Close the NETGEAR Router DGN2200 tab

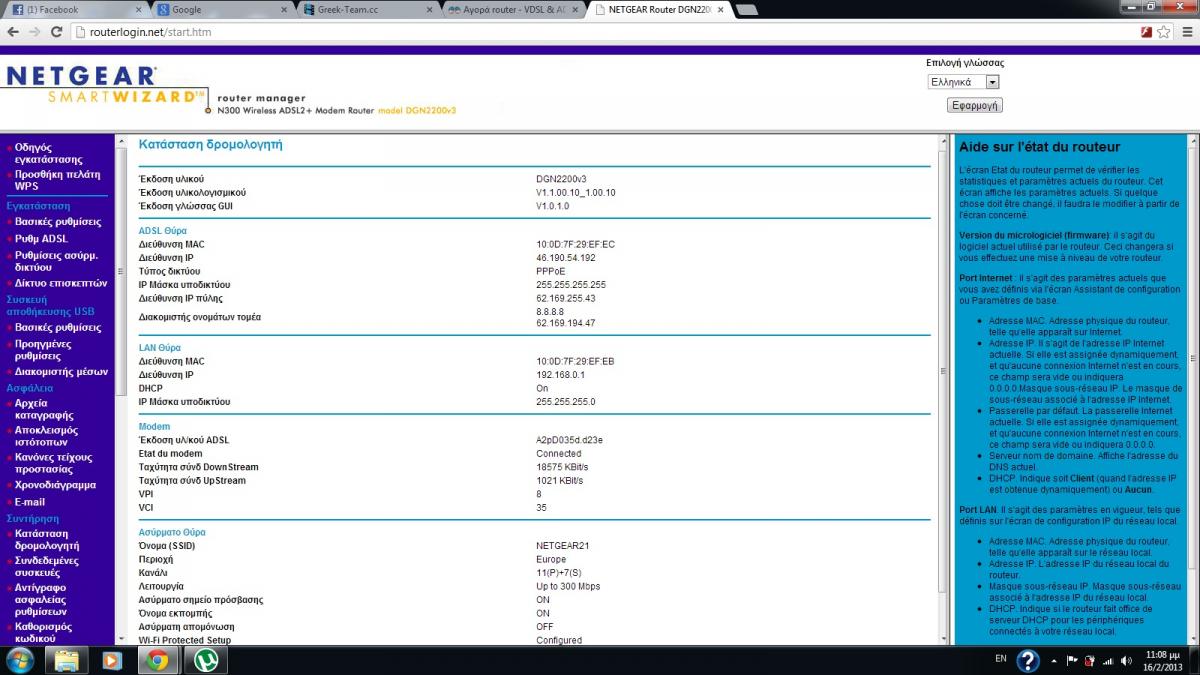click(x=718, y=9)
